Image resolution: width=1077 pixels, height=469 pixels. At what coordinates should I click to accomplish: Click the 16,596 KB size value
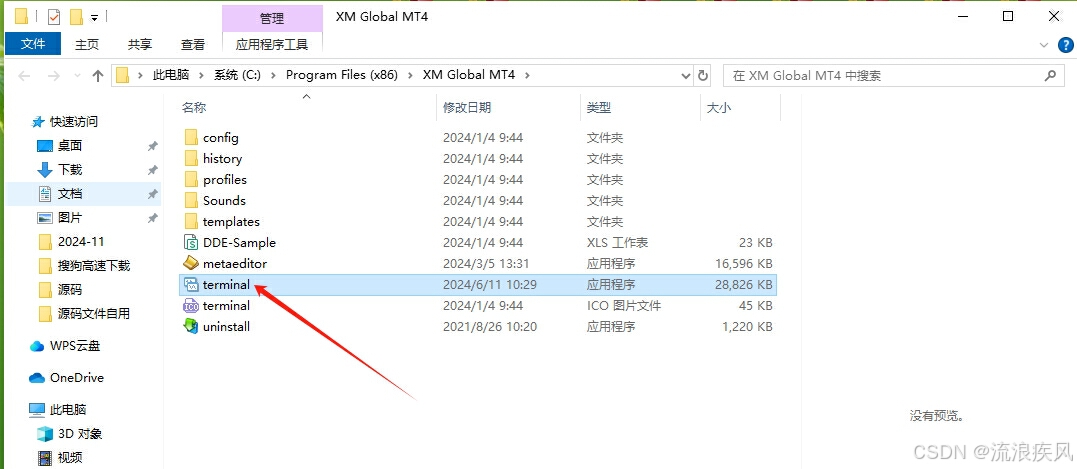click(x=744, y=264)
